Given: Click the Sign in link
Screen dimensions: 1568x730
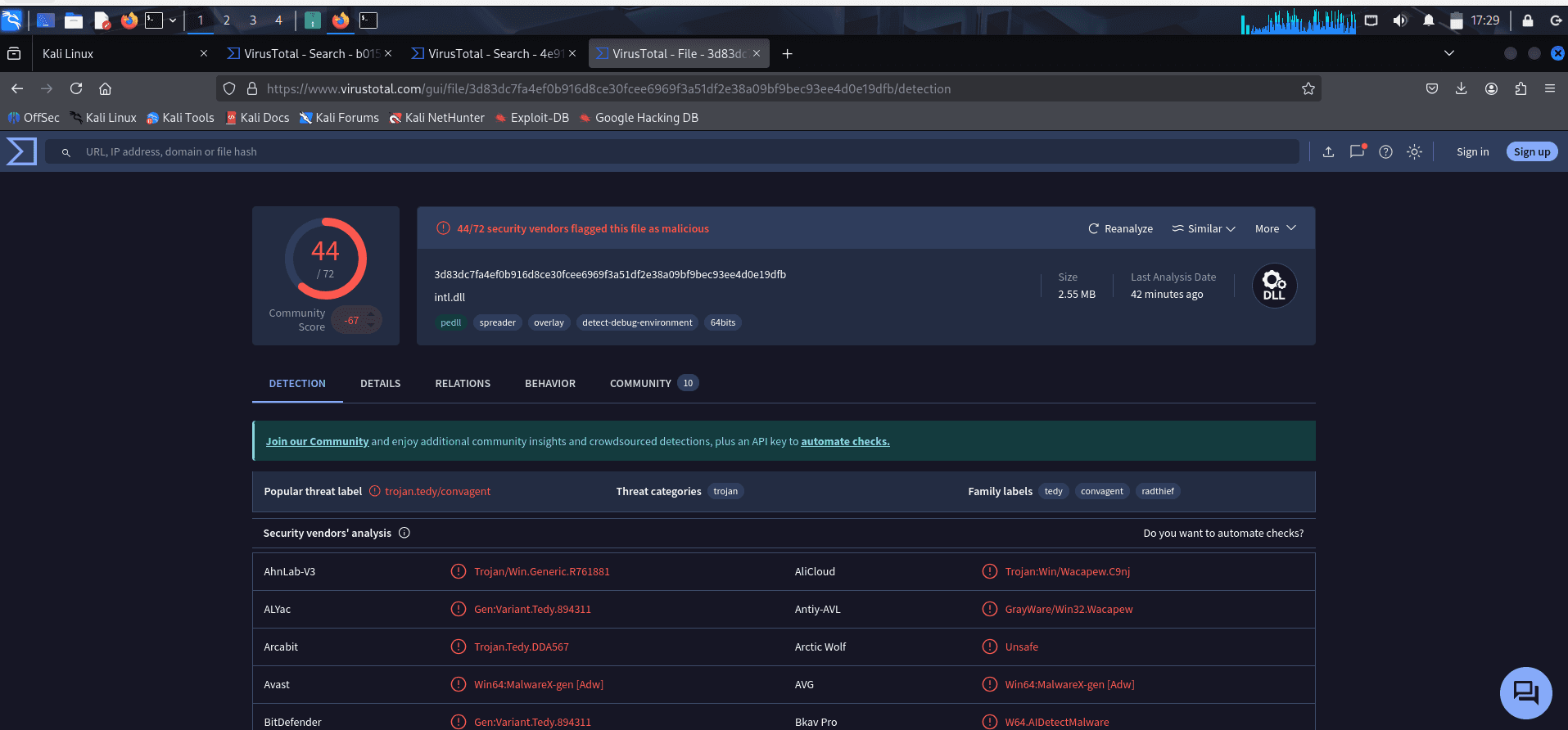Looking at the screenshot, I should pos(1472,151).
